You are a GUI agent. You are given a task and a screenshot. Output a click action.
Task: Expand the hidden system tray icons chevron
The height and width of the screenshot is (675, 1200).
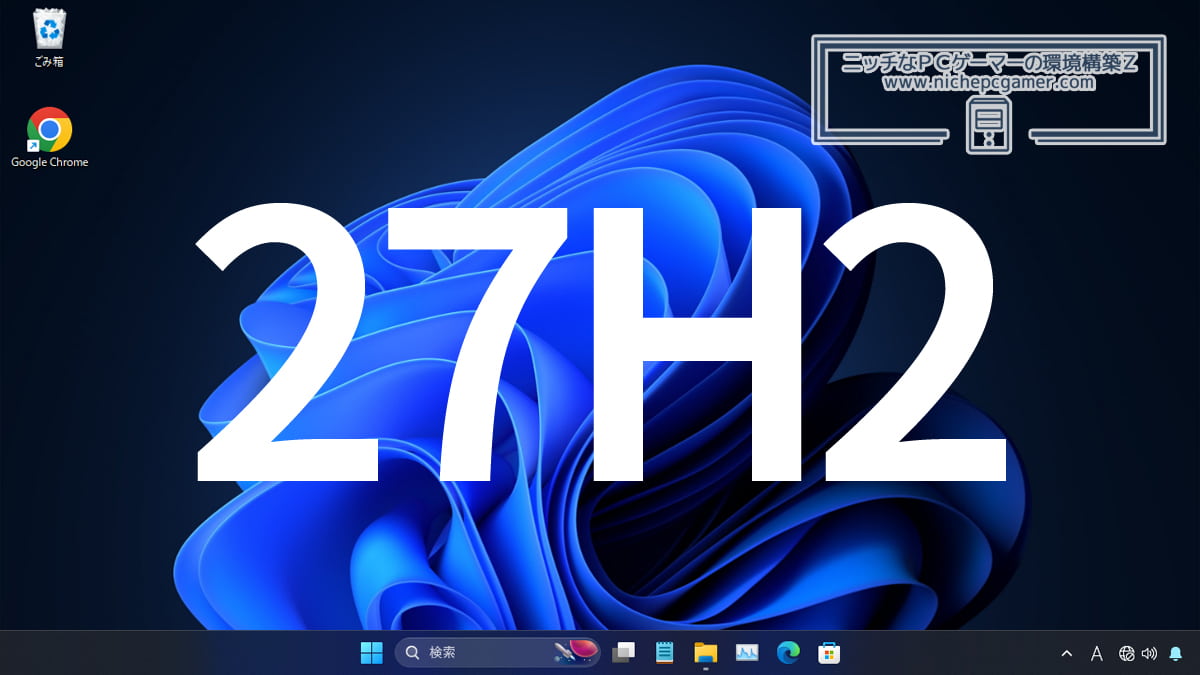[x=1066, y=653]
